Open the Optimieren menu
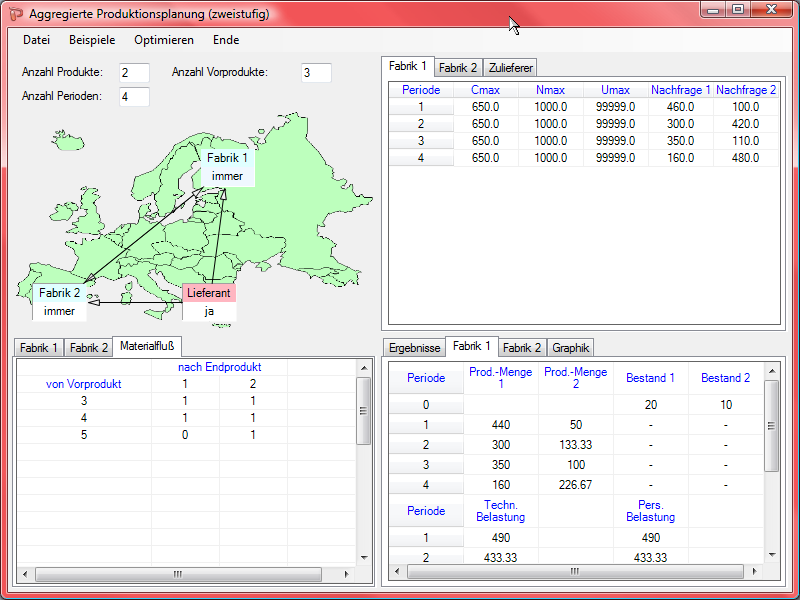This screenshot has width=800, height=600. tap(164, 40)
